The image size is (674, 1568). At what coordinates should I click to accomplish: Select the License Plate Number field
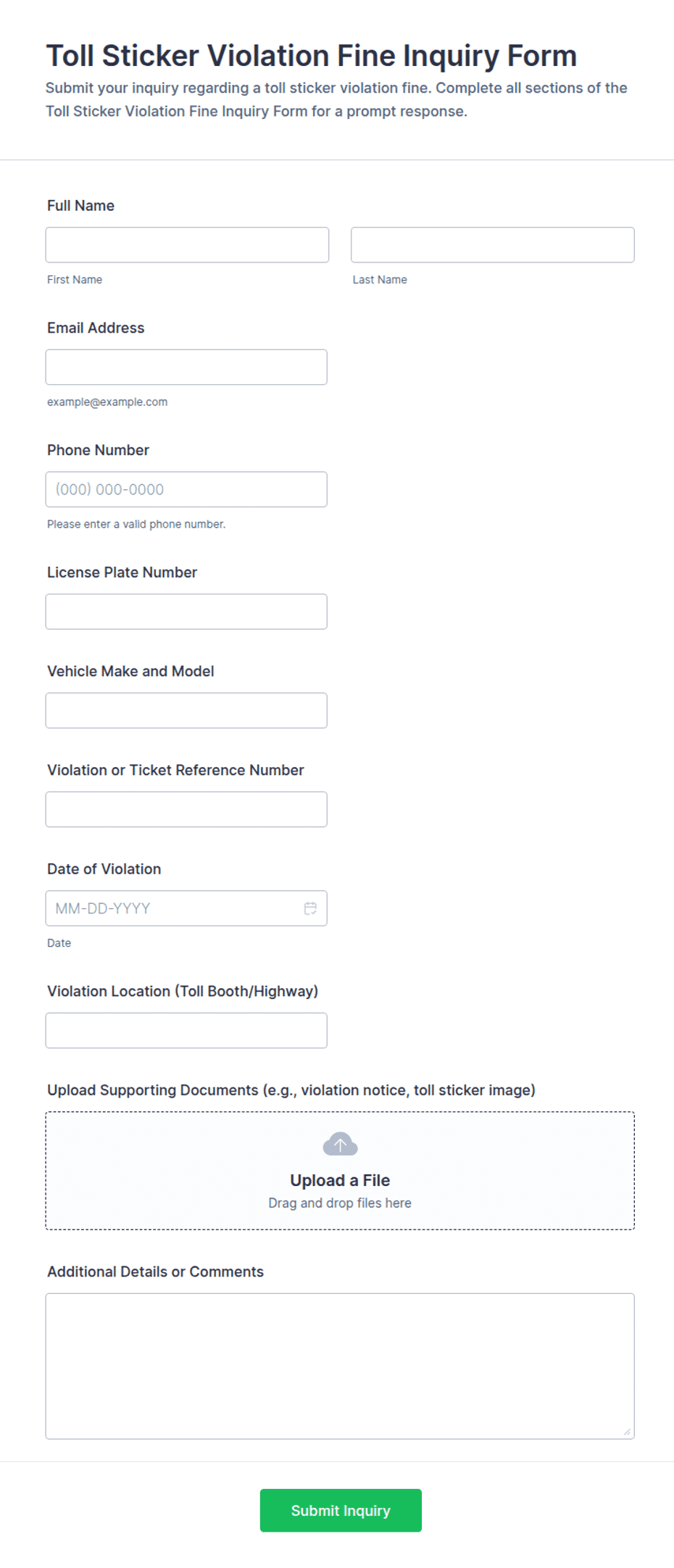point(186,612)
